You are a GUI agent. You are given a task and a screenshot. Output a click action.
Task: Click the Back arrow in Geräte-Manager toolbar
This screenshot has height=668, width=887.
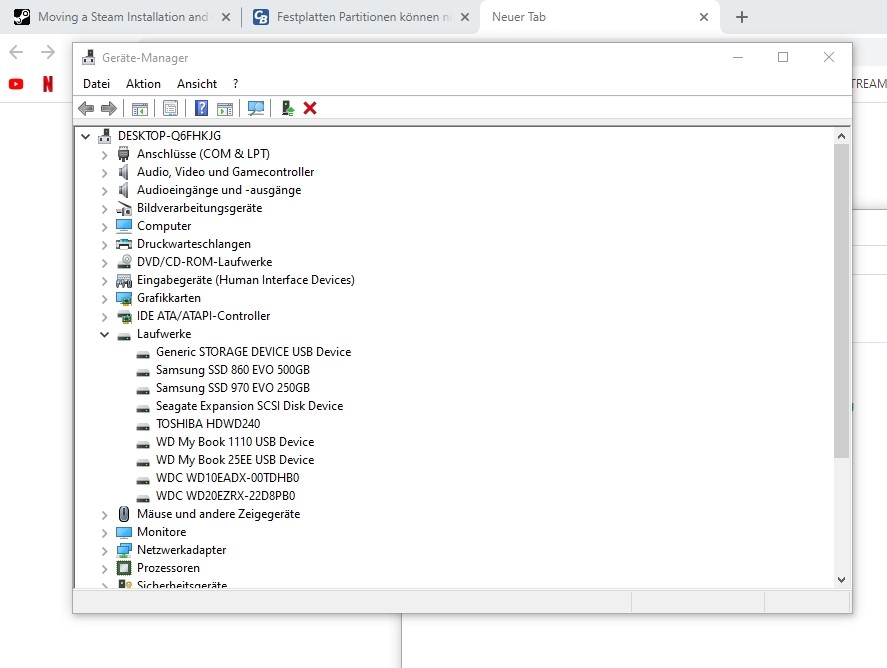[86, 108]
